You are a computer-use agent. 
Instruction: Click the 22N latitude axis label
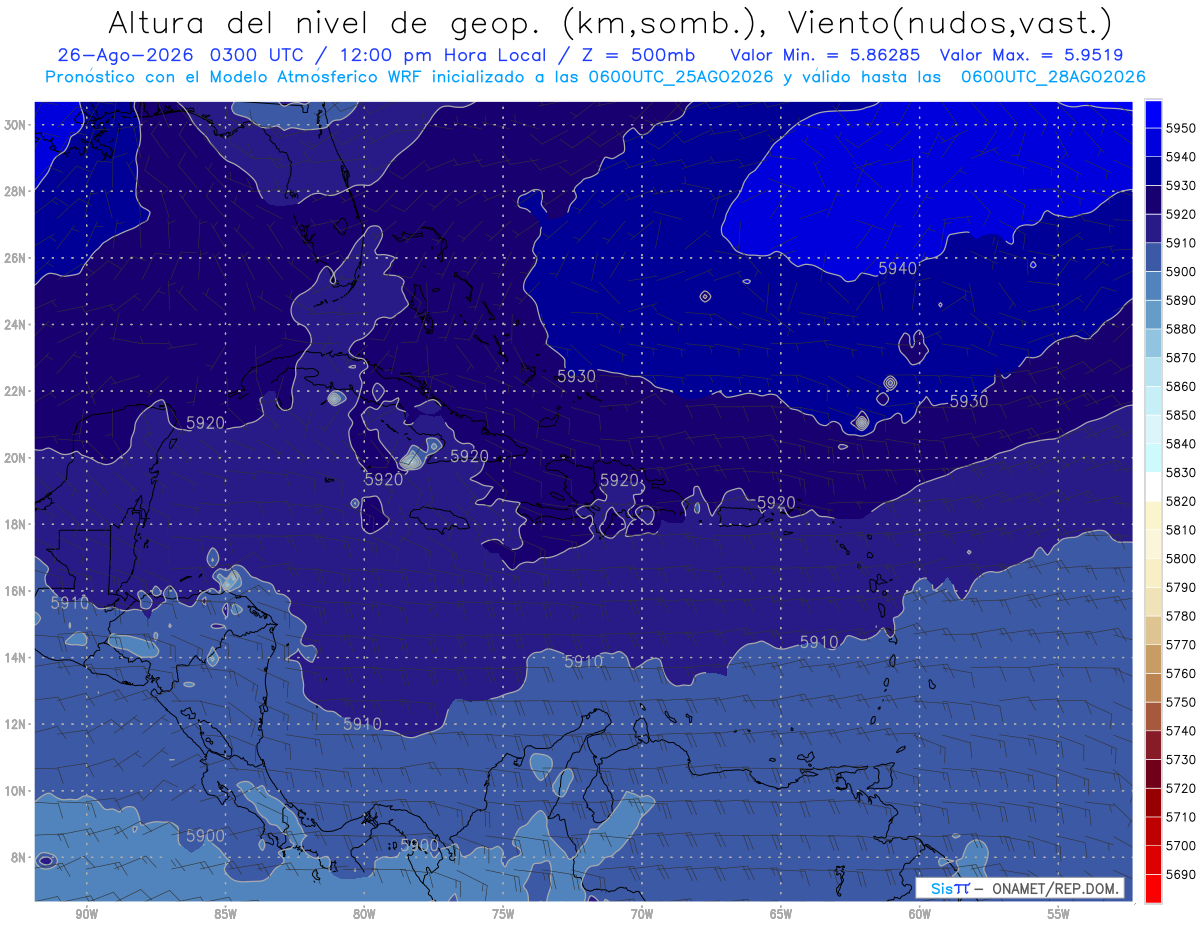point(16,391)
